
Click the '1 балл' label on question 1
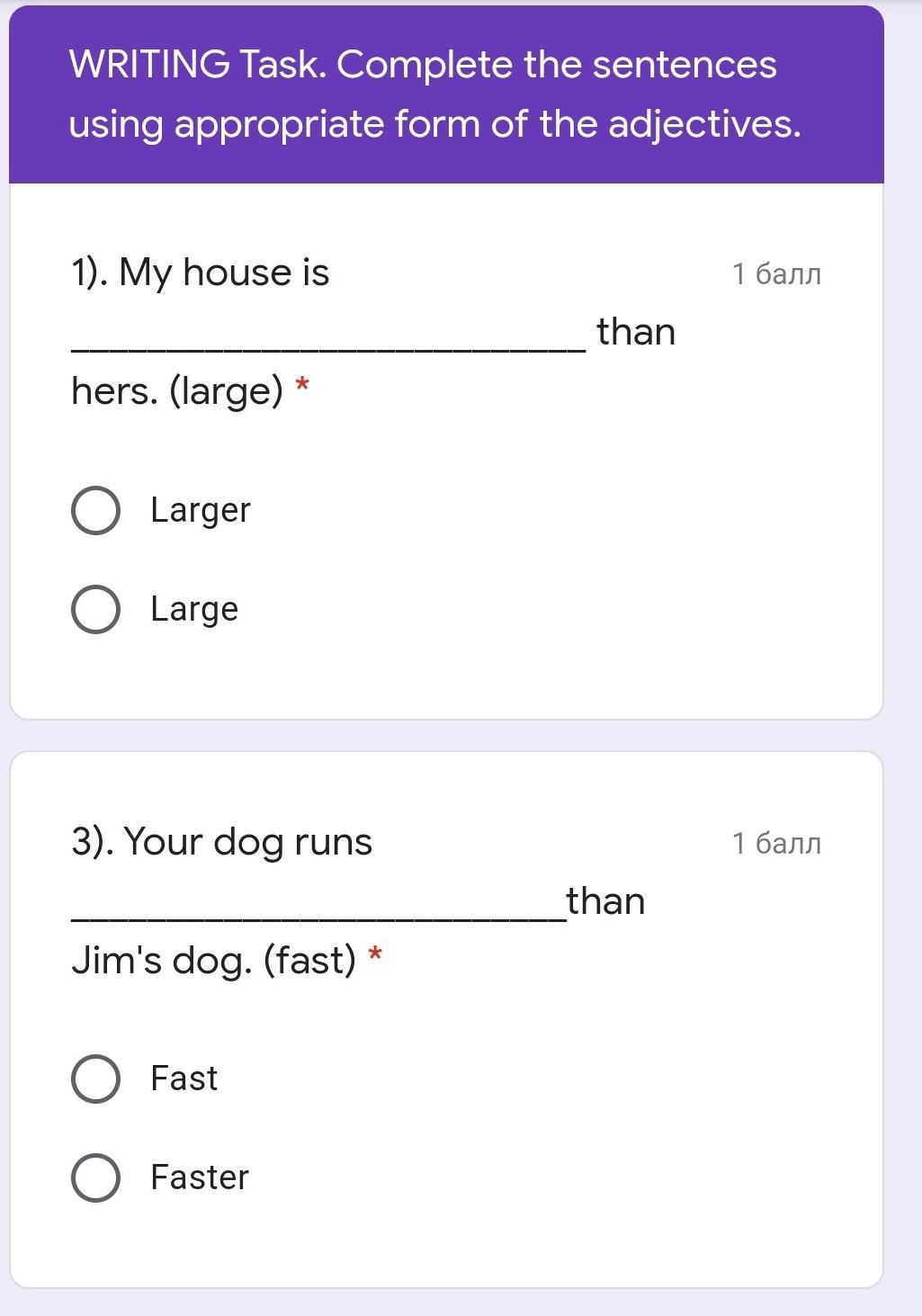[776, 273]
